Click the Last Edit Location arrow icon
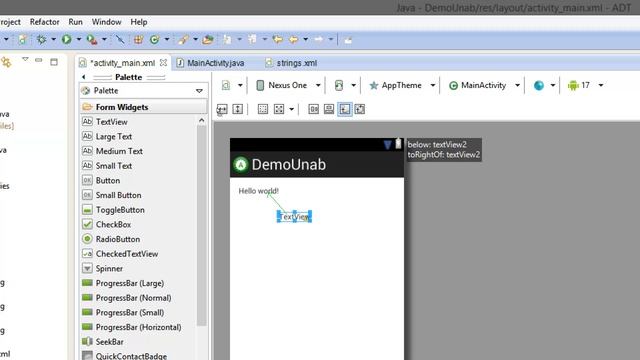The image size is (640, 360). point(278,39)
